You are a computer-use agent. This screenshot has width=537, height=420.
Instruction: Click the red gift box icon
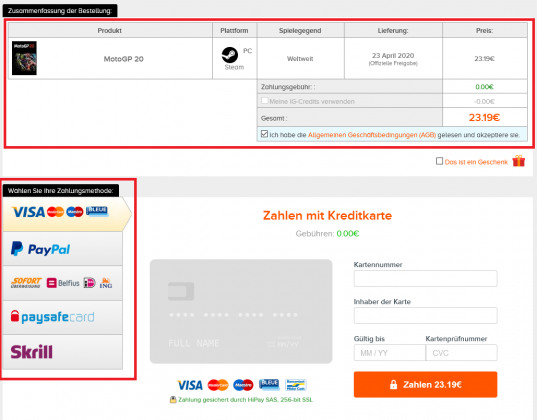click(x=519, y=161)
